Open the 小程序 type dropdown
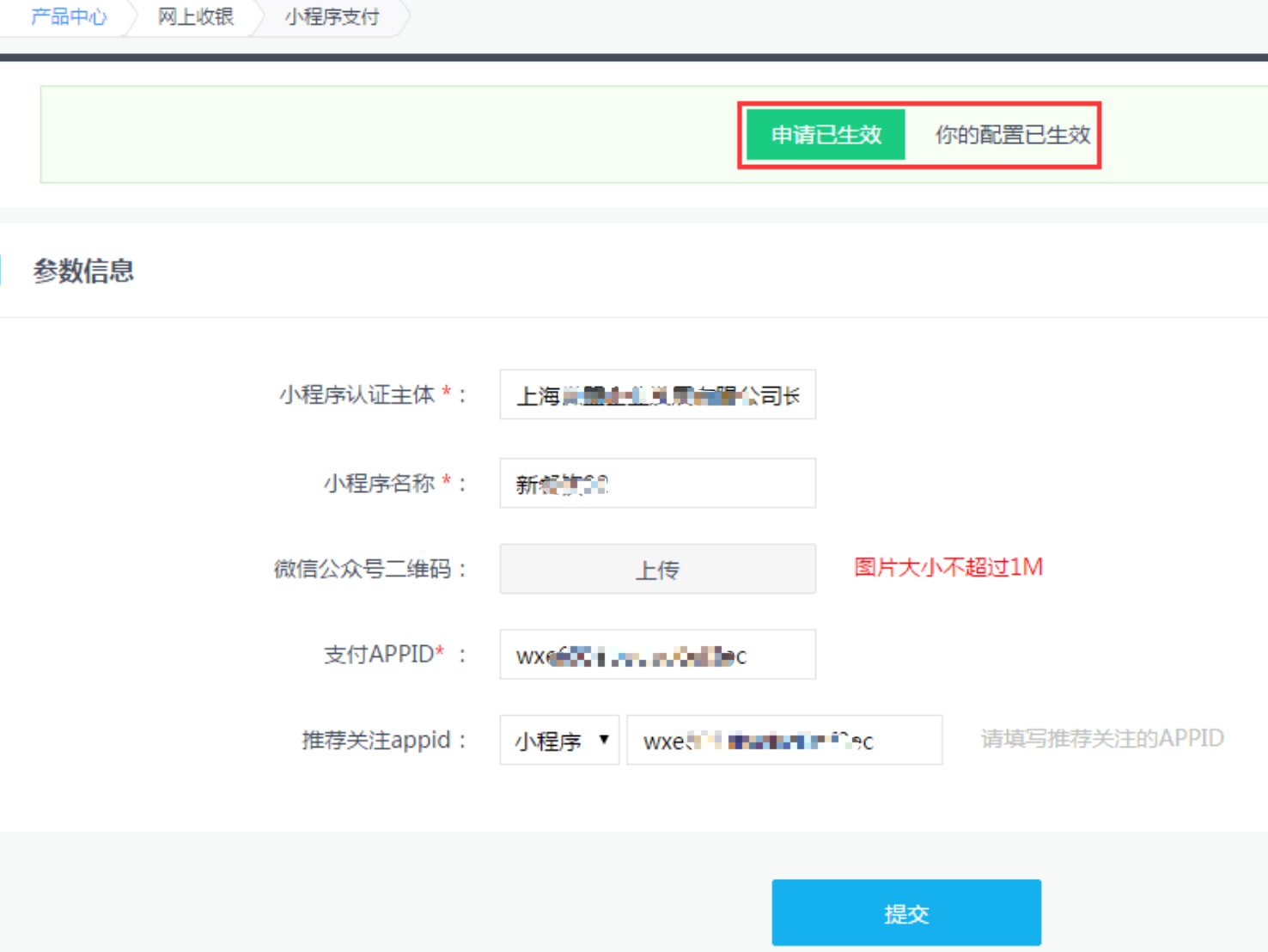 (559, 741)
